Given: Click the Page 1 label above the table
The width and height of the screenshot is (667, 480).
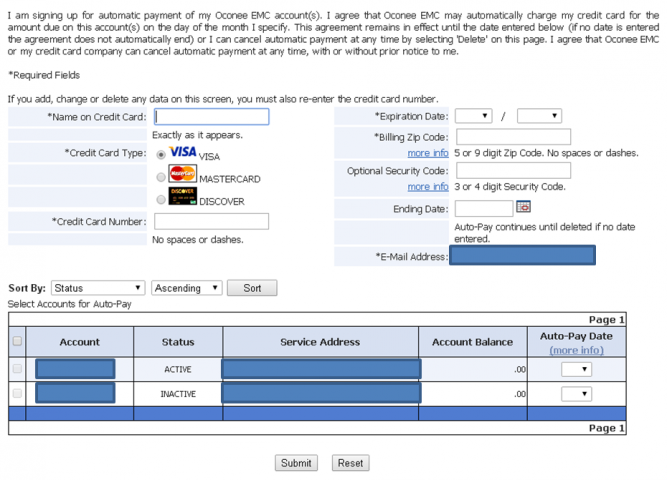Looking at the screenshot, I should (606, 320).
